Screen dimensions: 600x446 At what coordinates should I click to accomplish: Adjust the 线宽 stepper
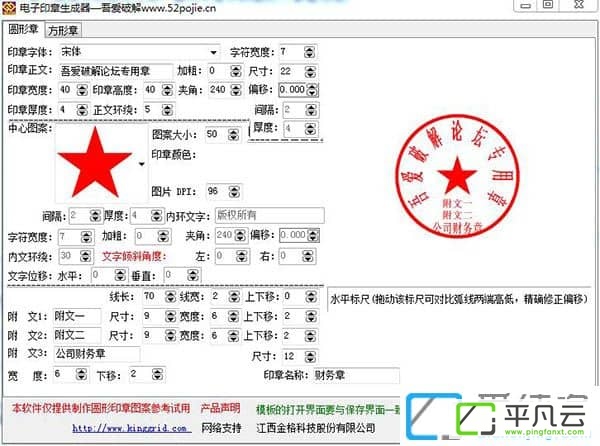pos(234,296)
